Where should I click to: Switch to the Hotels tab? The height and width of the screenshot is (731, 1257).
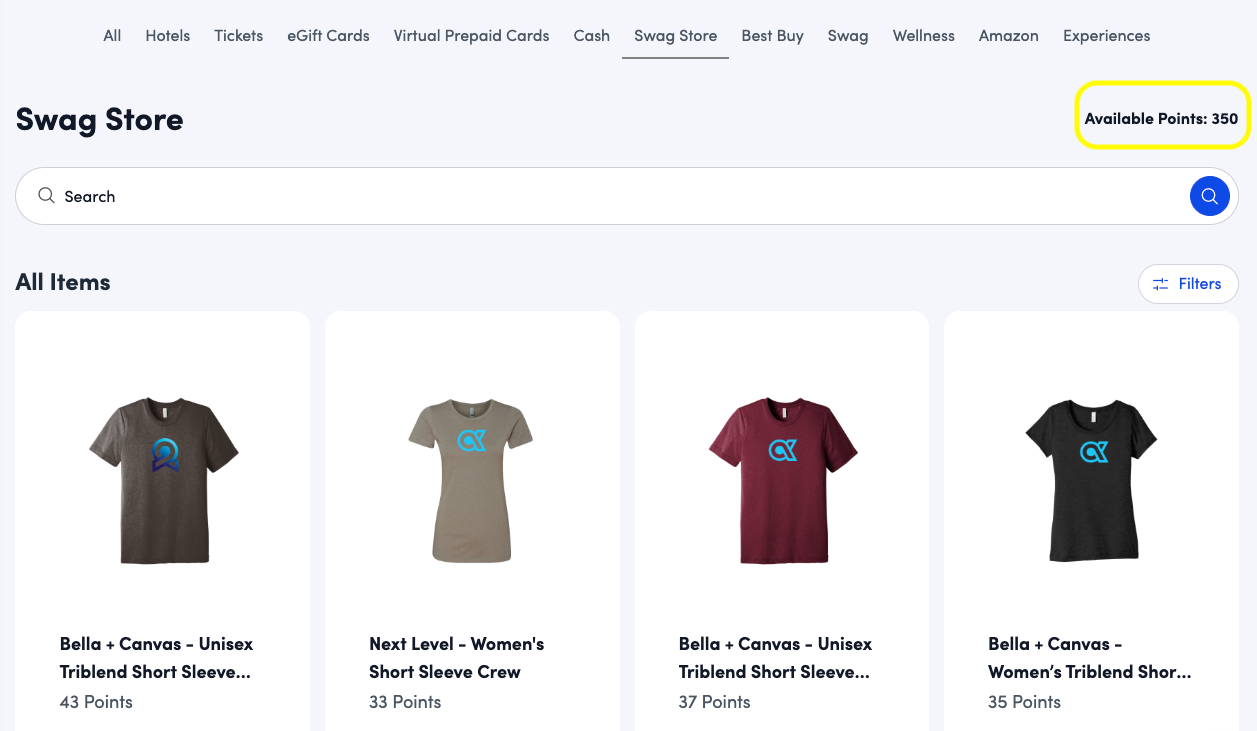point(167,36)
